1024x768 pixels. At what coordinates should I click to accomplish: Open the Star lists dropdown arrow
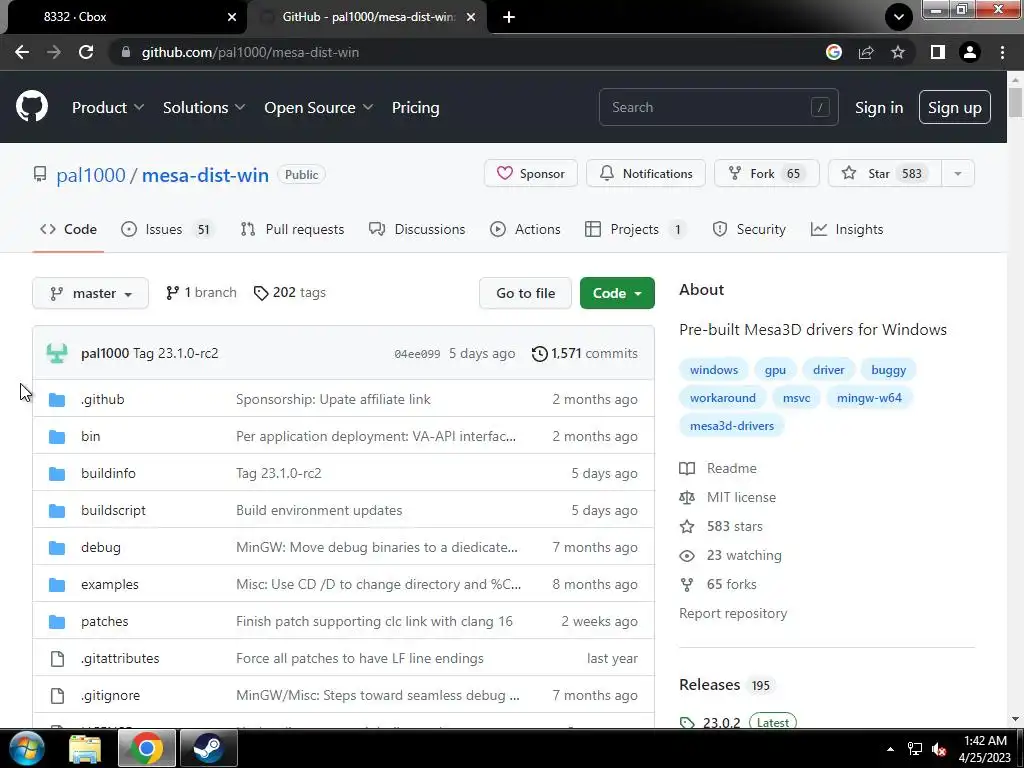tap(958, 174)
